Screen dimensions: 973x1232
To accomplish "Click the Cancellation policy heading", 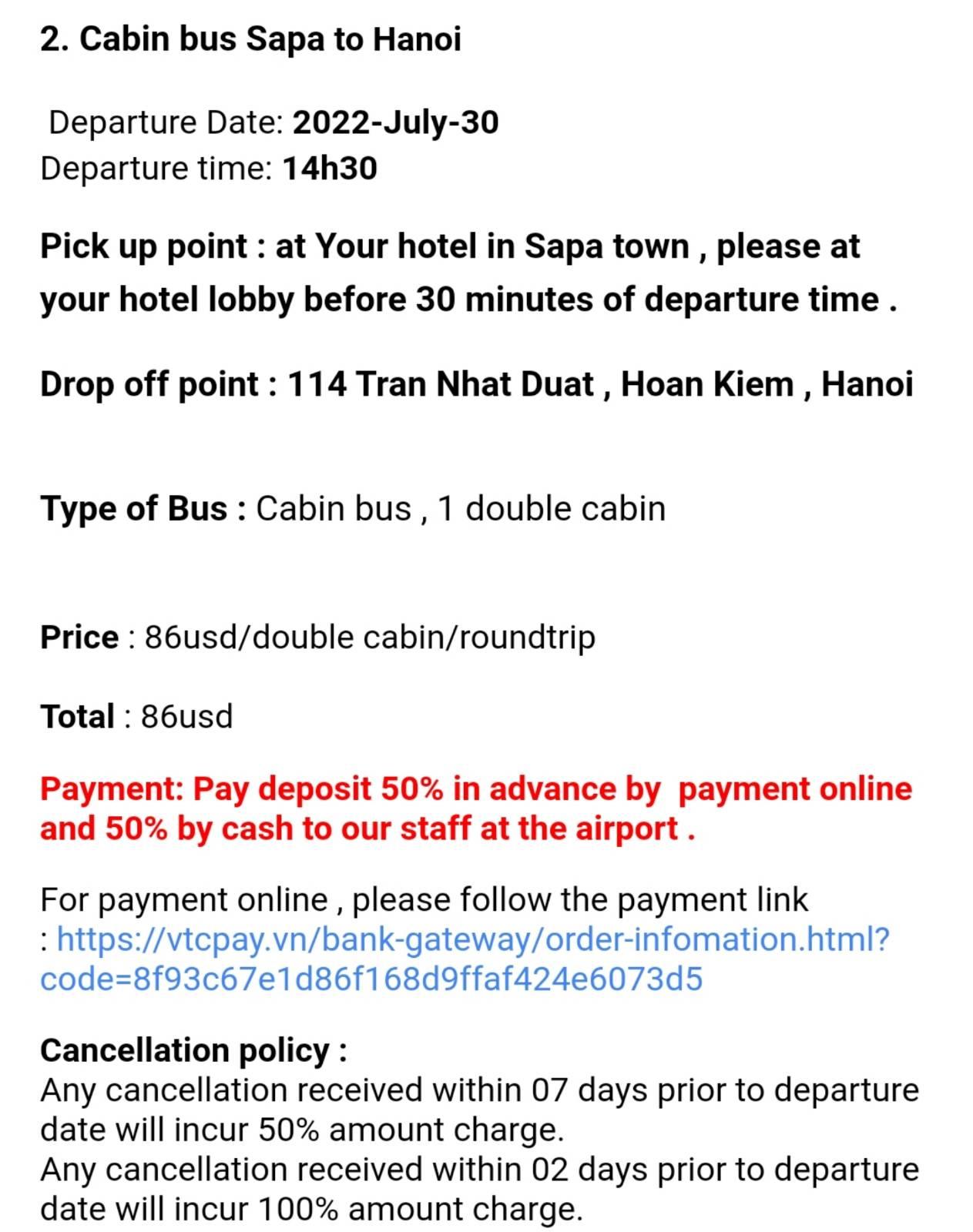I will tap(193, 1050).
